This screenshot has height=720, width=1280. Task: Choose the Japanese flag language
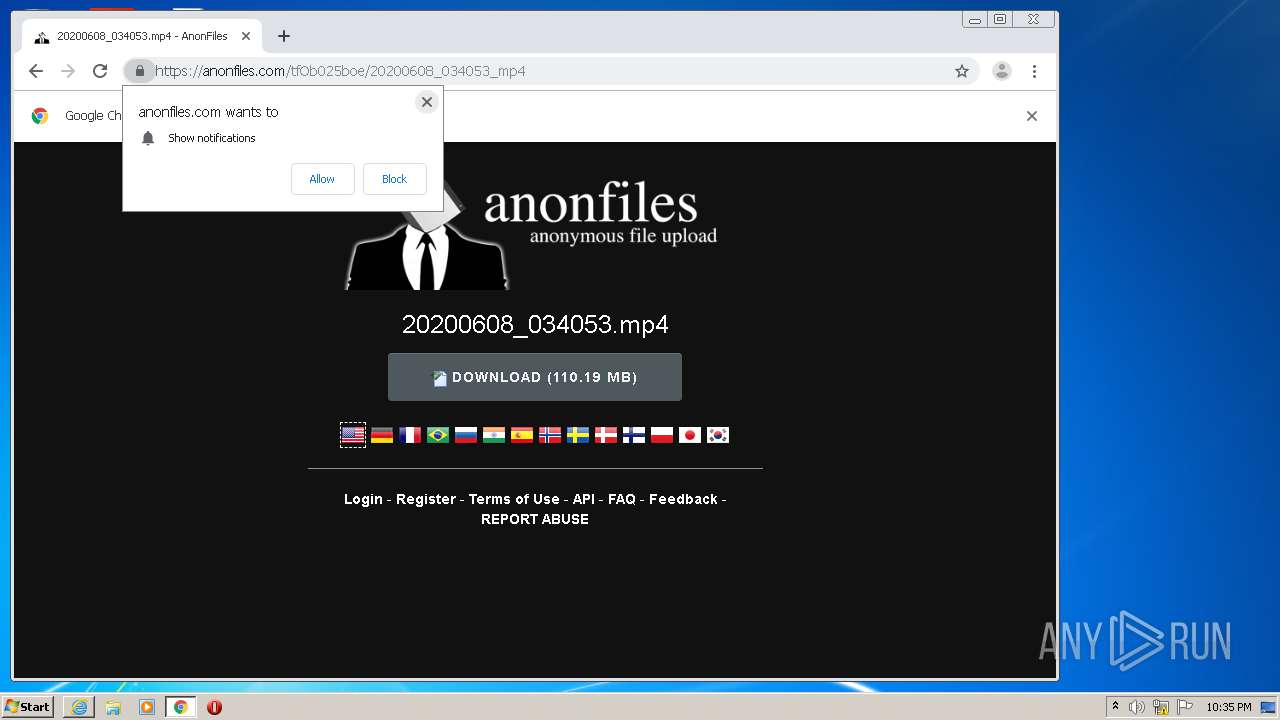point(690,435)
